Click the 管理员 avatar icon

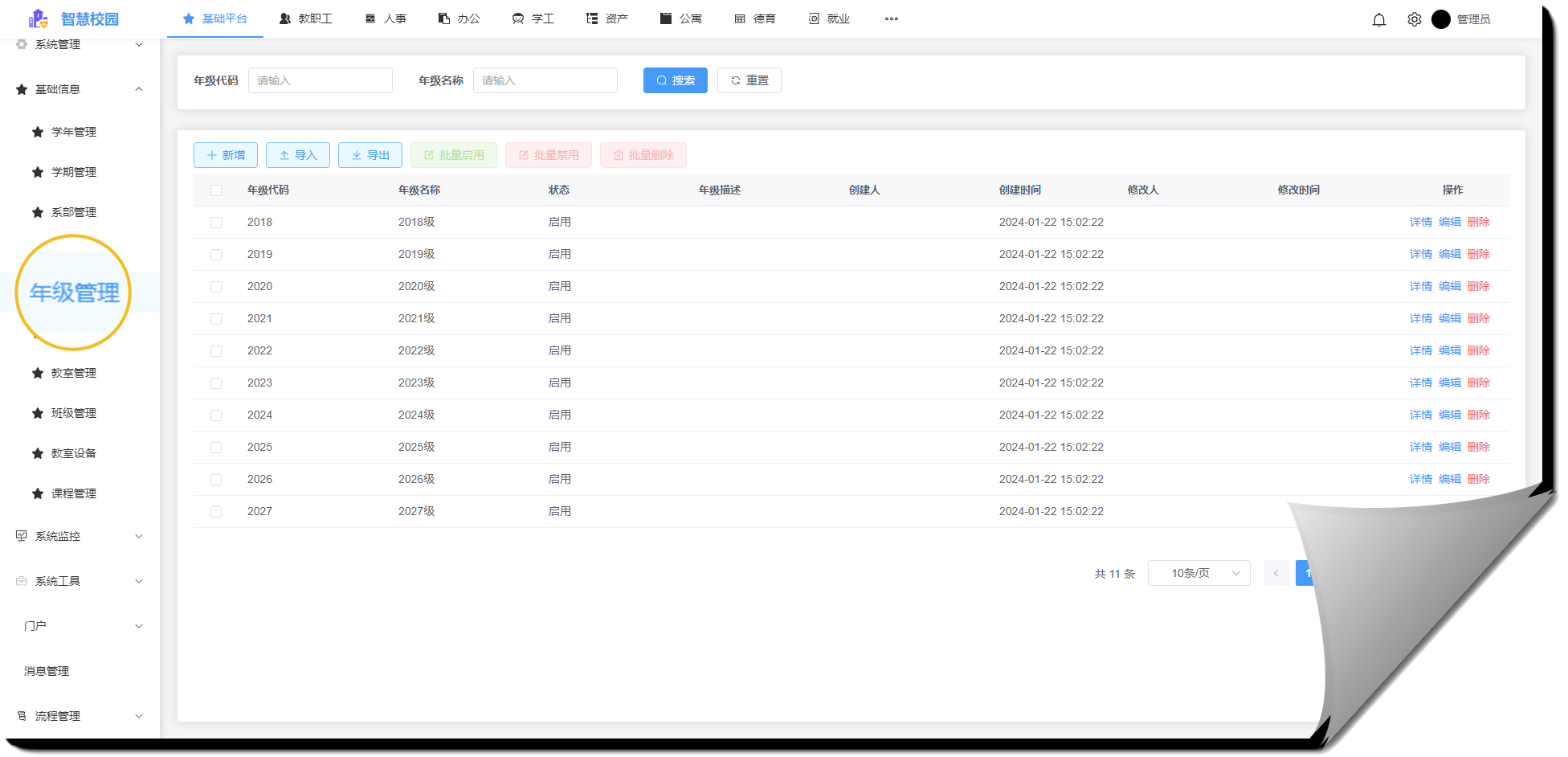tap(1441, 19)
